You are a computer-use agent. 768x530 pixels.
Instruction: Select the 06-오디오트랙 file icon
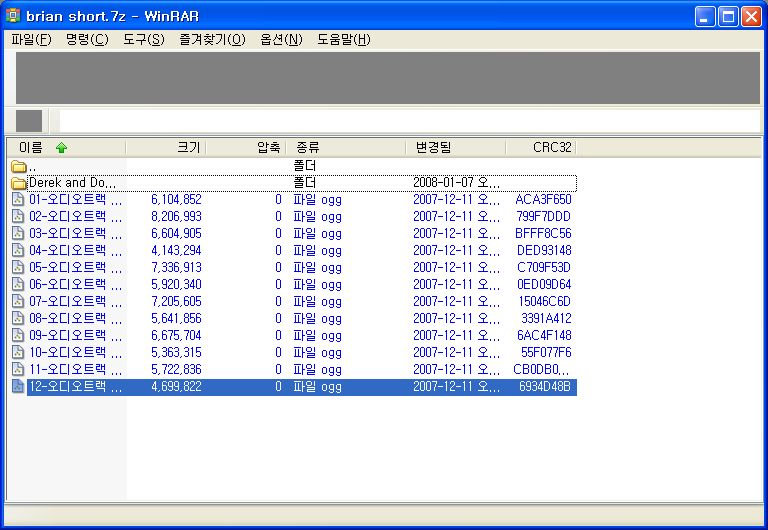pos(18,284)
